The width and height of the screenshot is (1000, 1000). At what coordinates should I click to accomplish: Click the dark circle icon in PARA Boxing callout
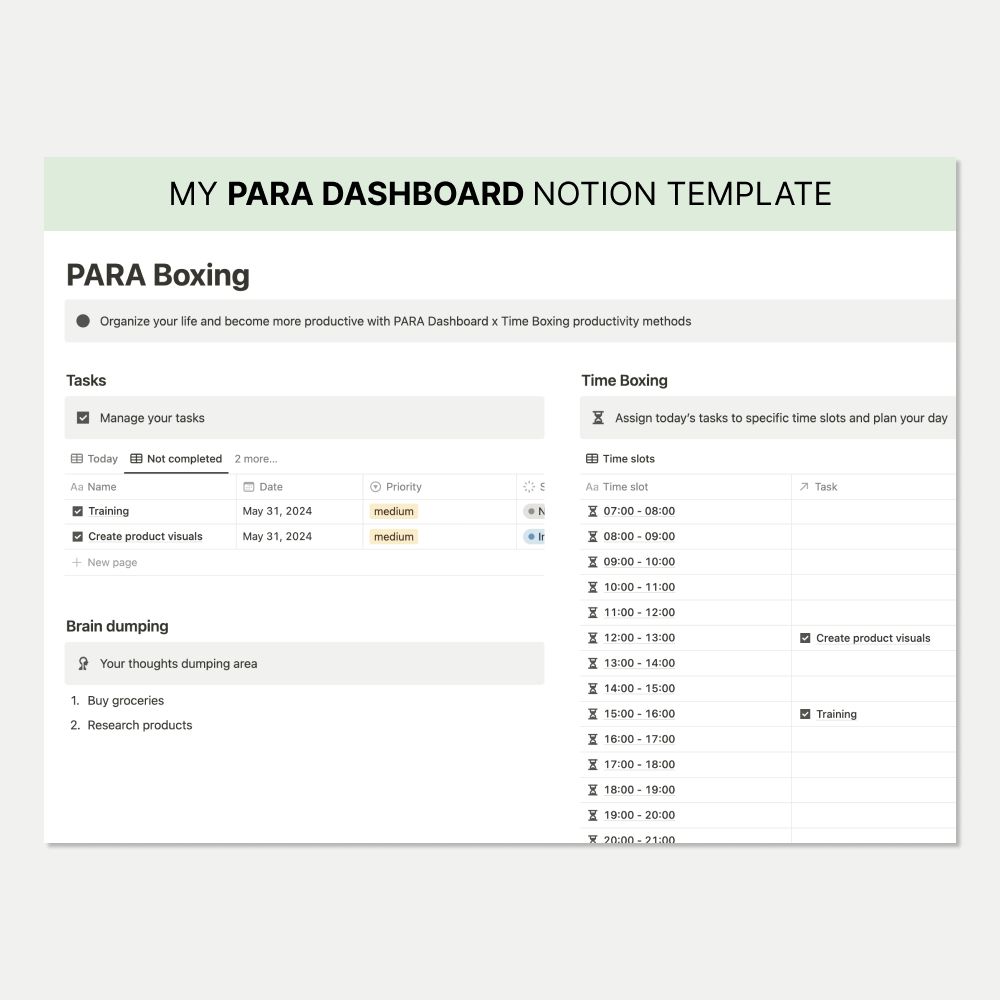(x=83, y=321)
